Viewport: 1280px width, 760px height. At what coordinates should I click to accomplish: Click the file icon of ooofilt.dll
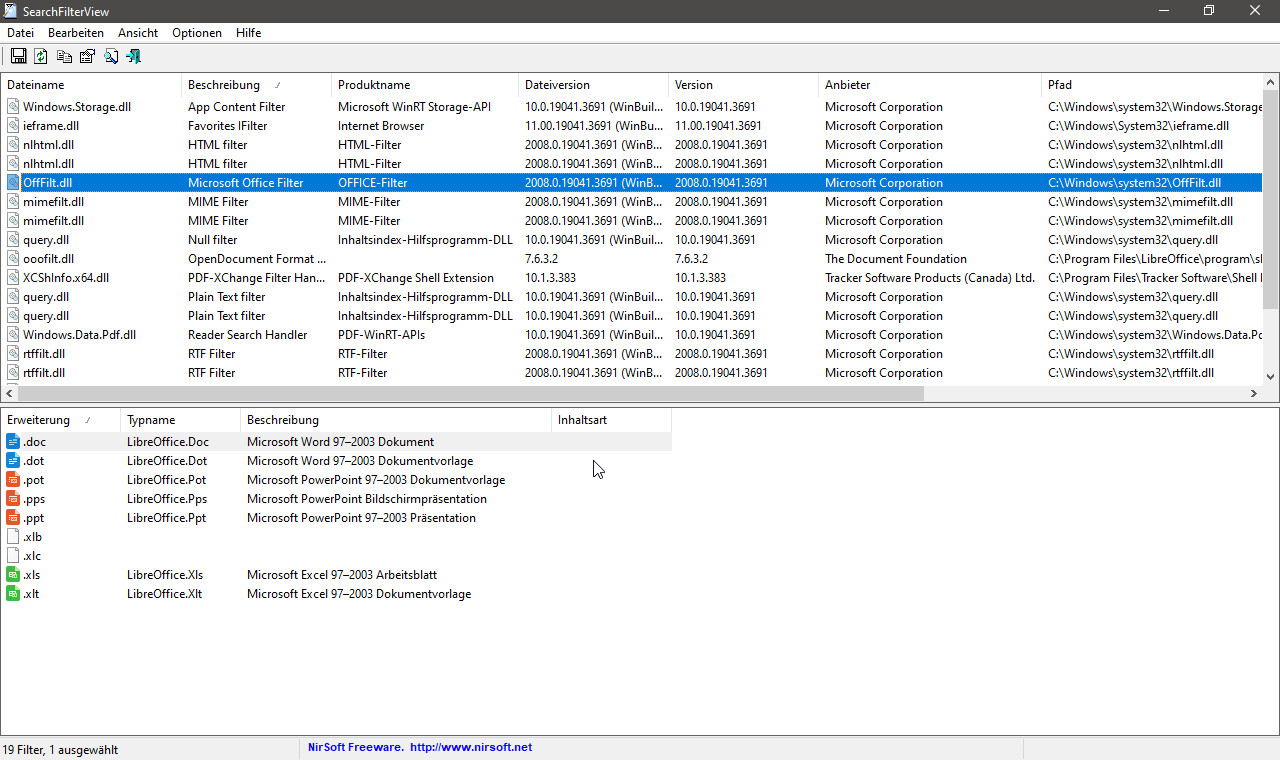[13, 258]
